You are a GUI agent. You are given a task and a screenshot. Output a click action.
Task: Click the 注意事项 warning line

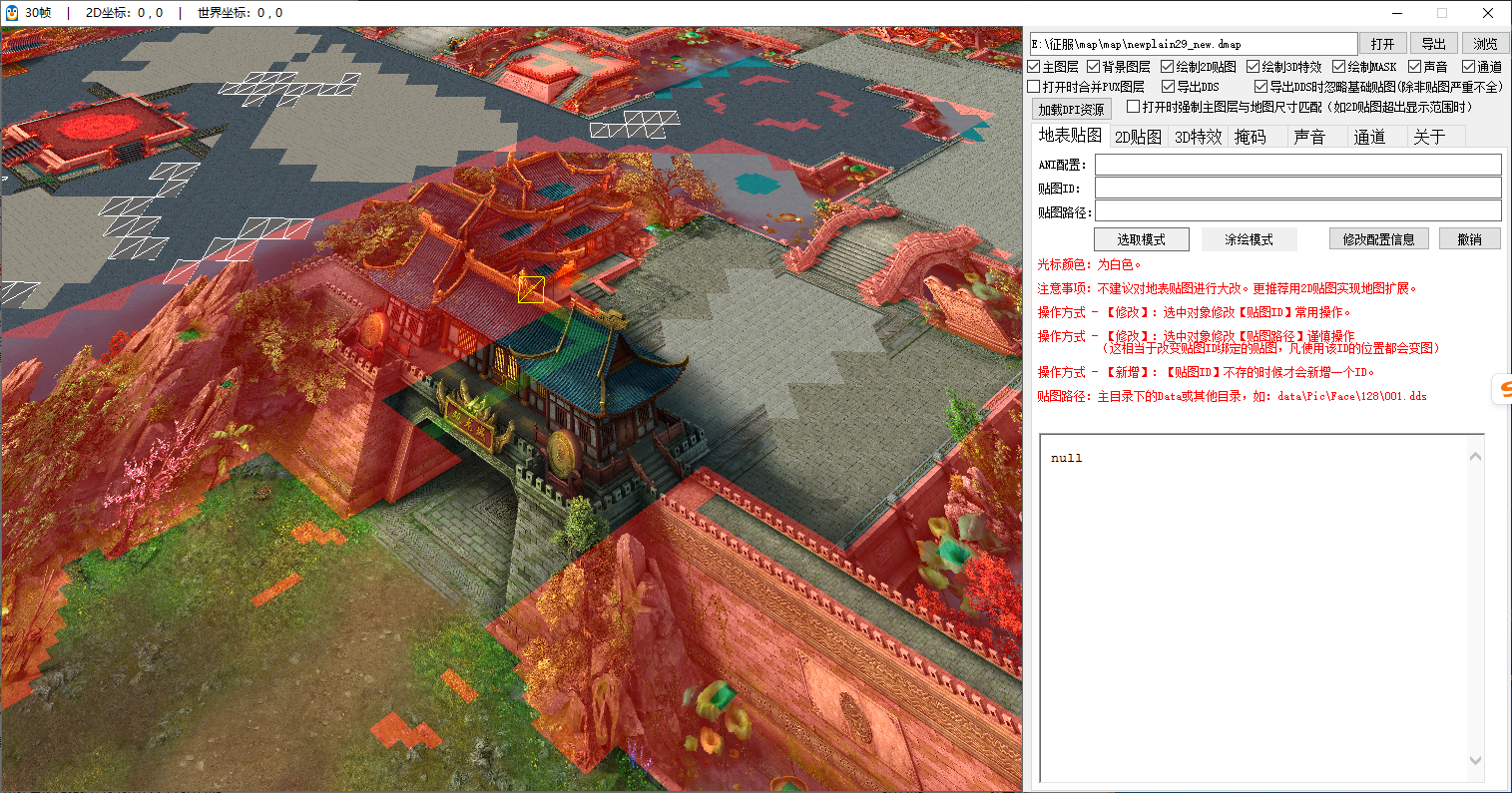pyautogui.click(x=1228, y=289)
